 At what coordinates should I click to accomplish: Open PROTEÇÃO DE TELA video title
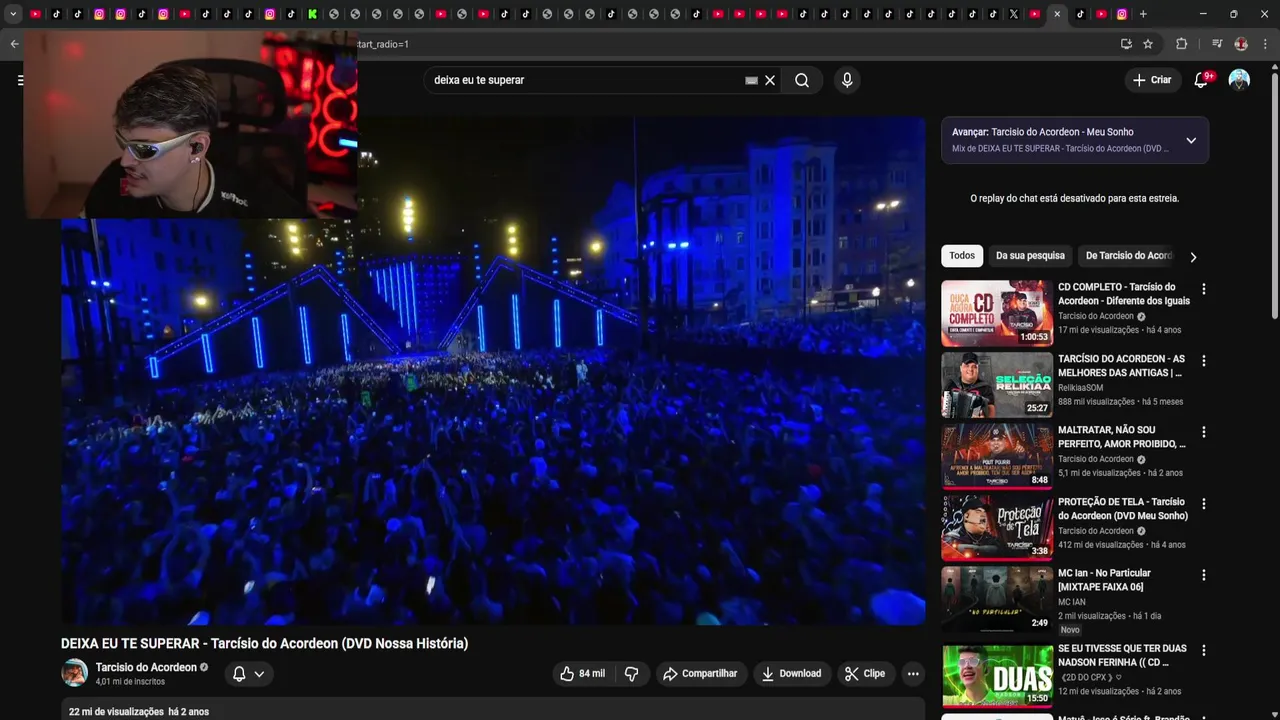(x=1123, y=509)
